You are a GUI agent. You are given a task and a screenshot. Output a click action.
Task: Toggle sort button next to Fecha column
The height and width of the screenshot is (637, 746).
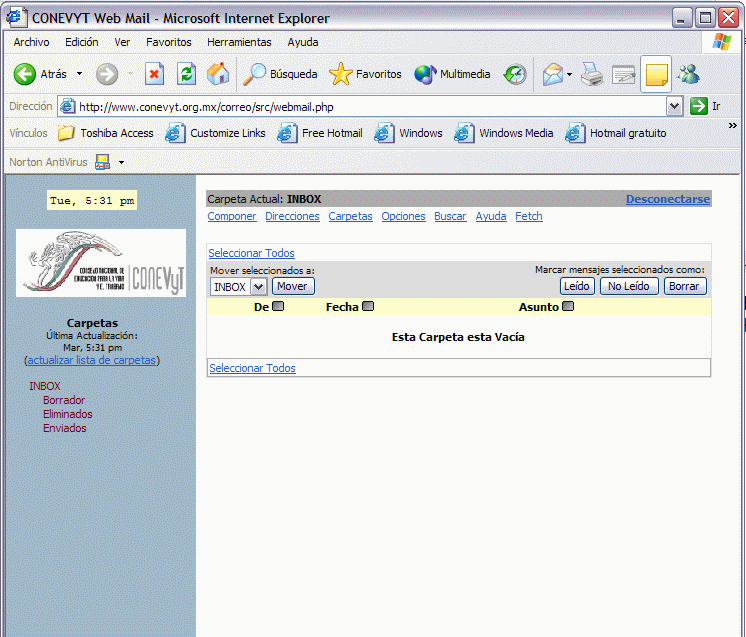pyautogui.click(x=368, y=307)
